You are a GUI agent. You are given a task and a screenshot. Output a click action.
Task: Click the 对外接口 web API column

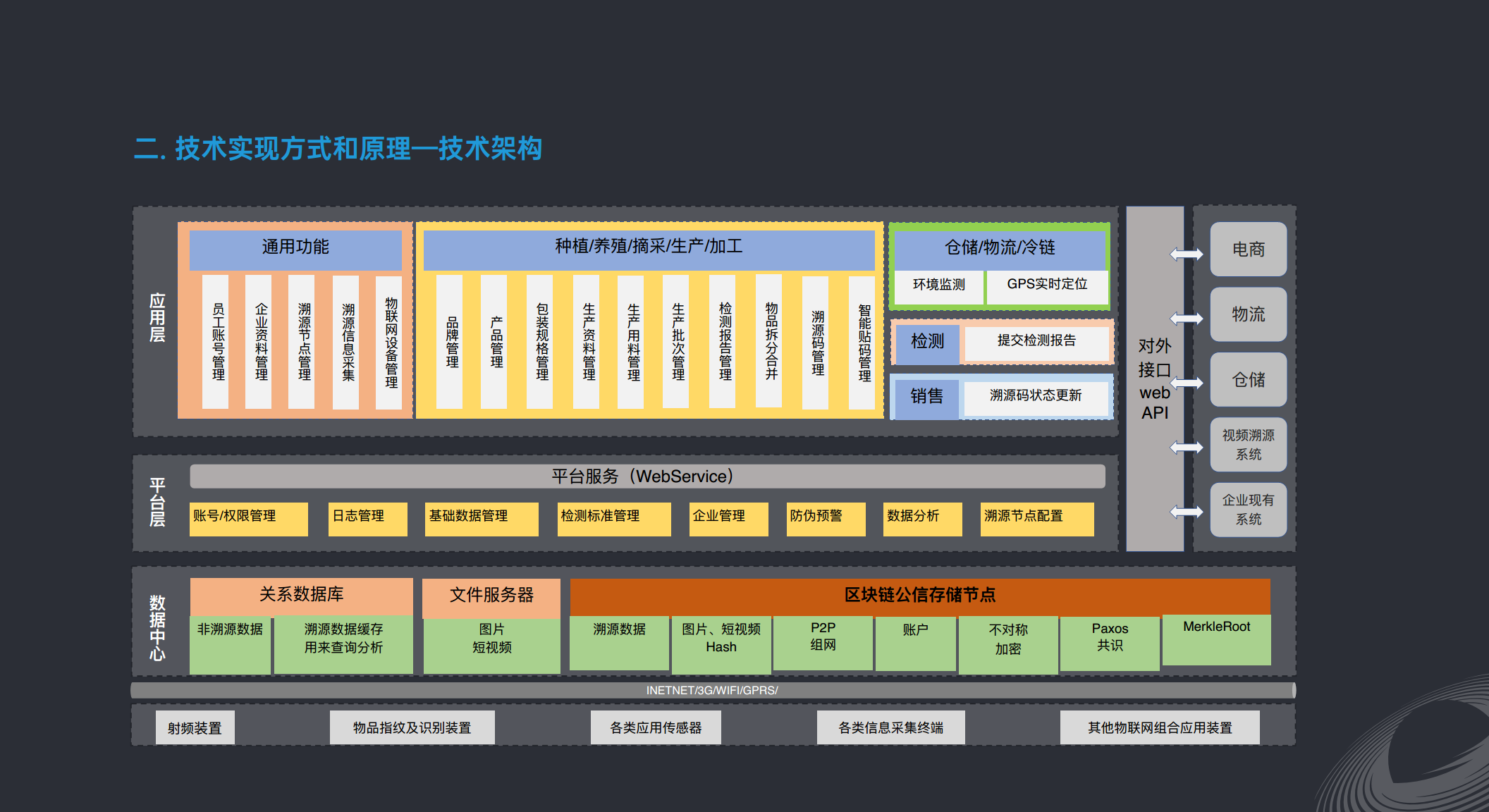[x=1155, y=379]
